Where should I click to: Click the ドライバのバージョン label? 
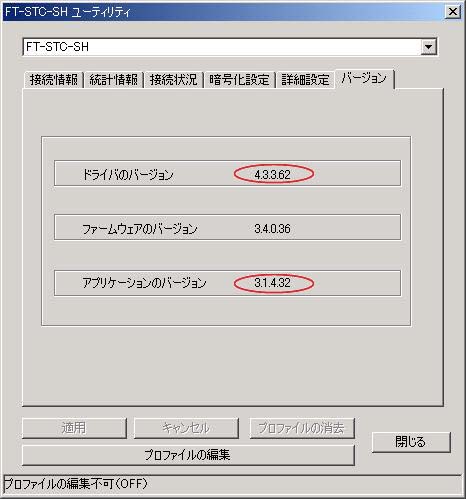click(128, 174)
